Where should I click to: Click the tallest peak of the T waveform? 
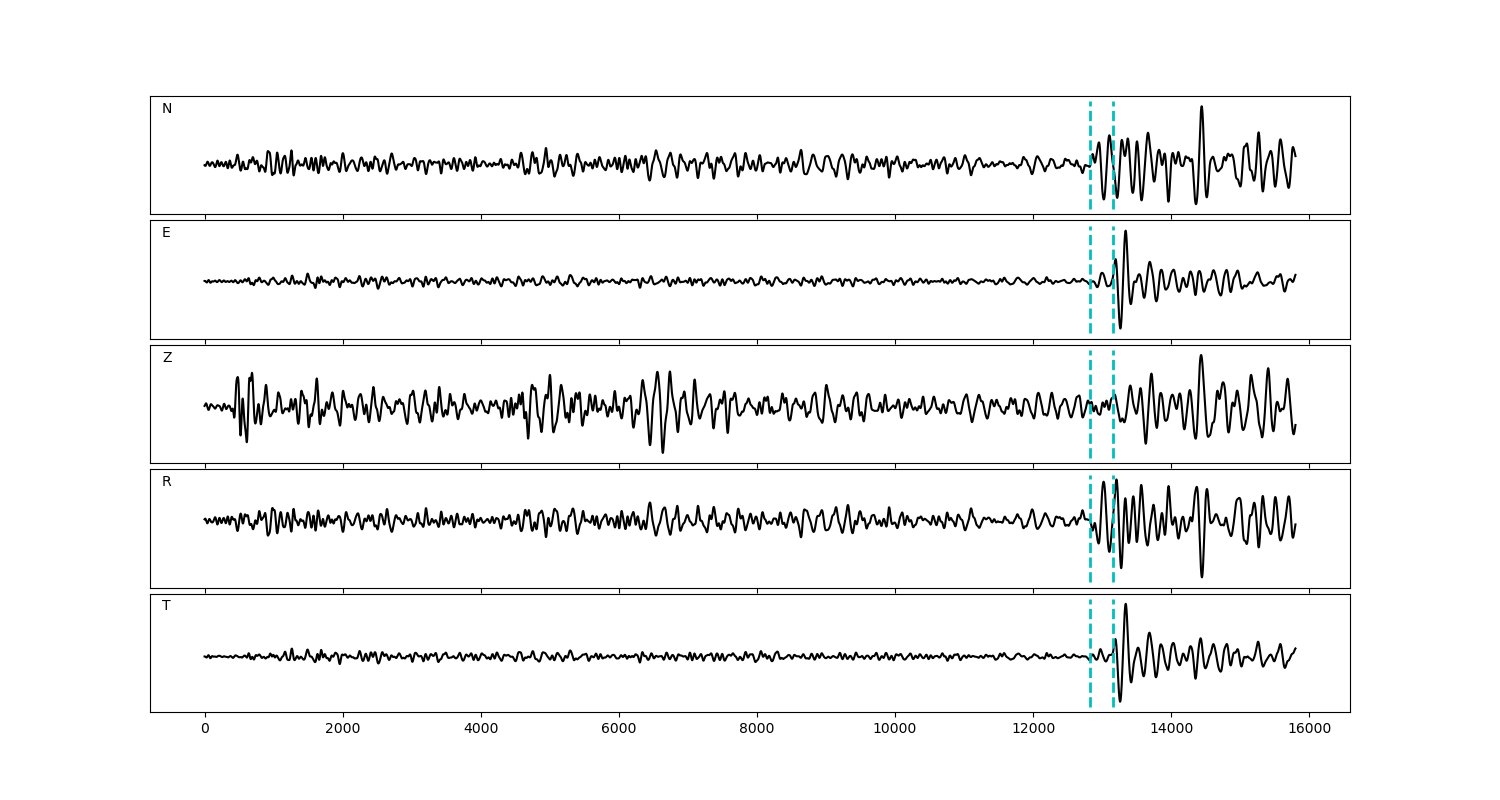point(1125,604)
